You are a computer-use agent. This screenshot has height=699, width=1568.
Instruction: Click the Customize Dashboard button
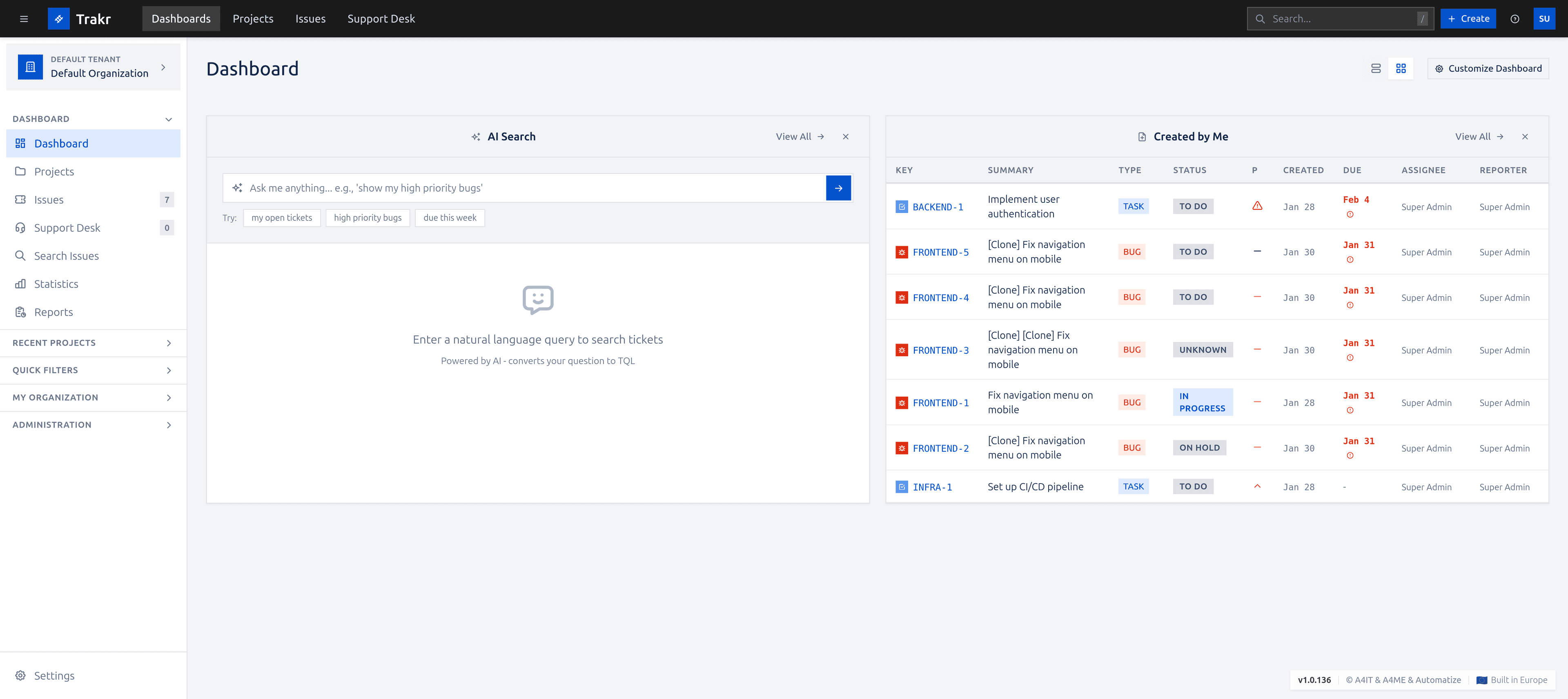(1488, 68)
